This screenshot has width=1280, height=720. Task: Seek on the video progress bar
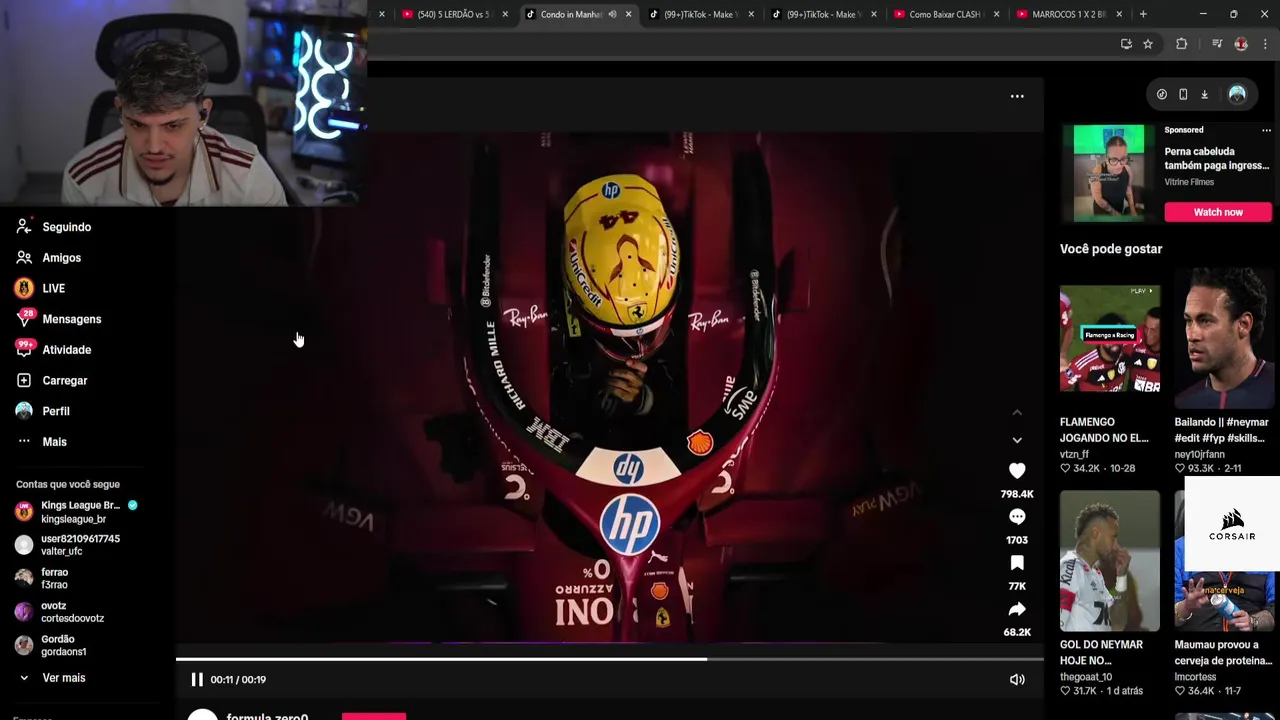pyautogui.click(x=610, y=659)
